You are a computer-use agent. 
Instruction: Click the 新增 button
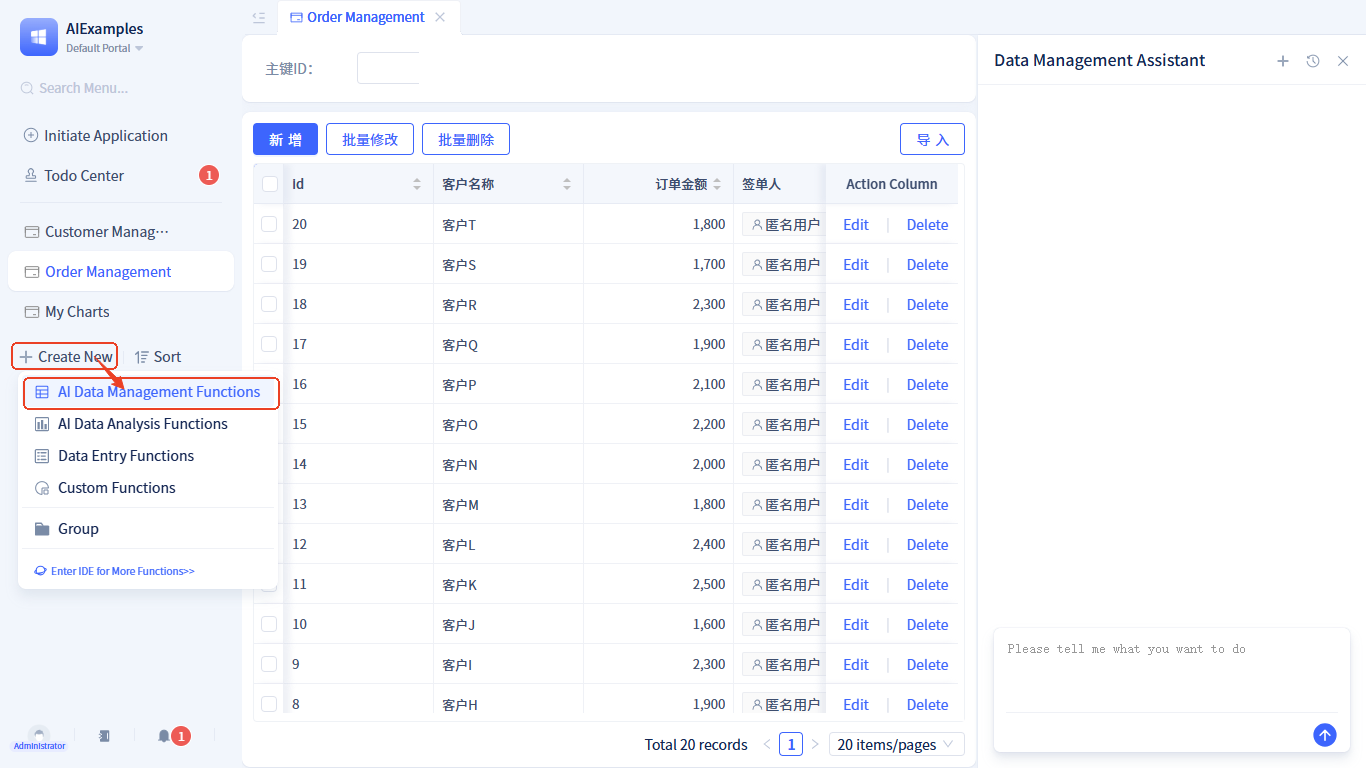[285, 139]
